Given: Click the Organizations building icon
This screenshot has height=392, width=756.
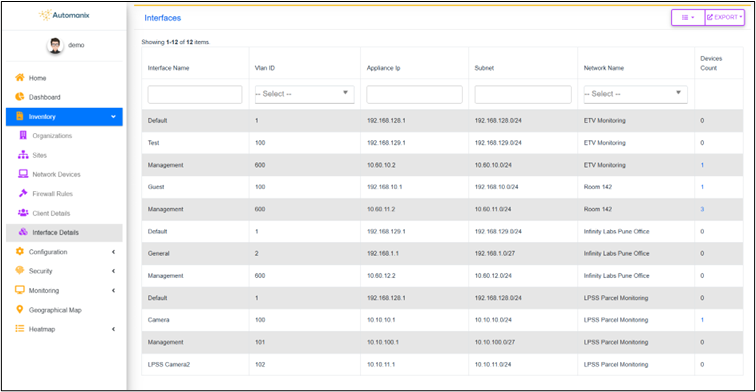Looking at the screenshot, I should click(23, 135).
